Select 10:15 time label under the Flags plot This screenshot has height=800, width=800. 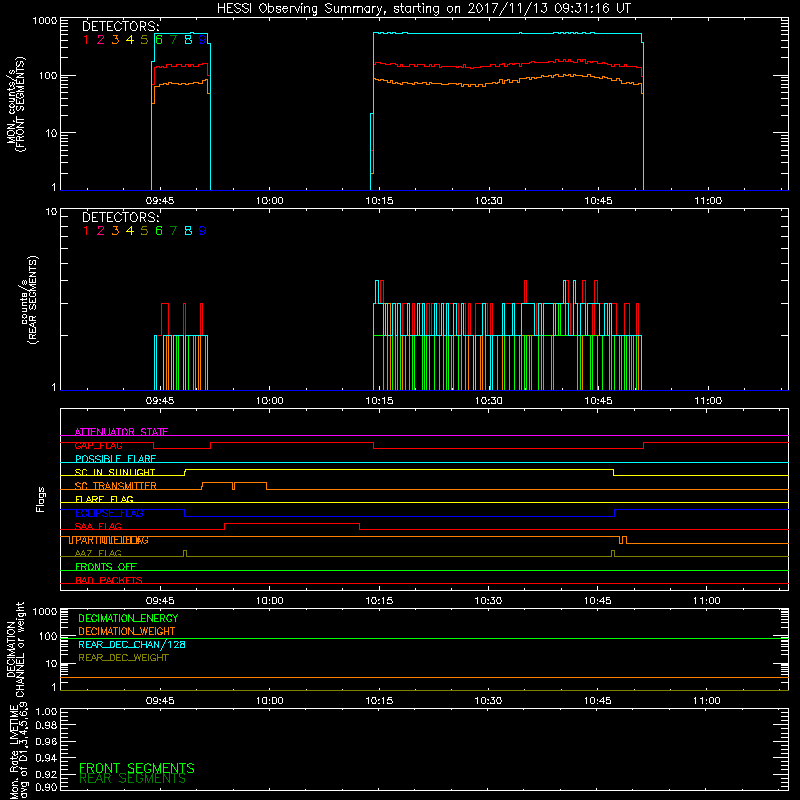(x=379, y=601)
